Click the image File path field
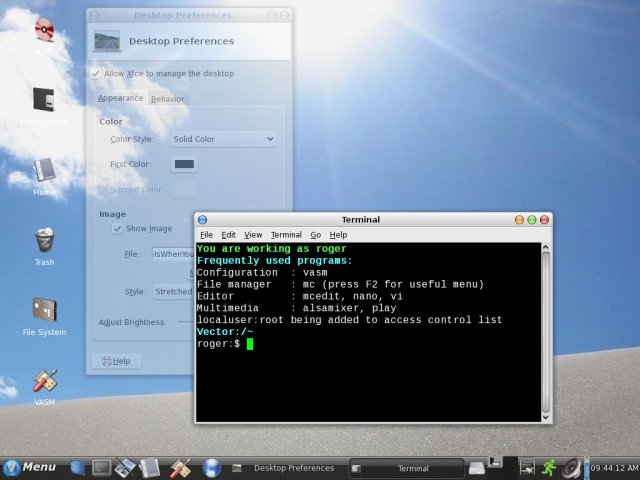 [x=172, y=255]
